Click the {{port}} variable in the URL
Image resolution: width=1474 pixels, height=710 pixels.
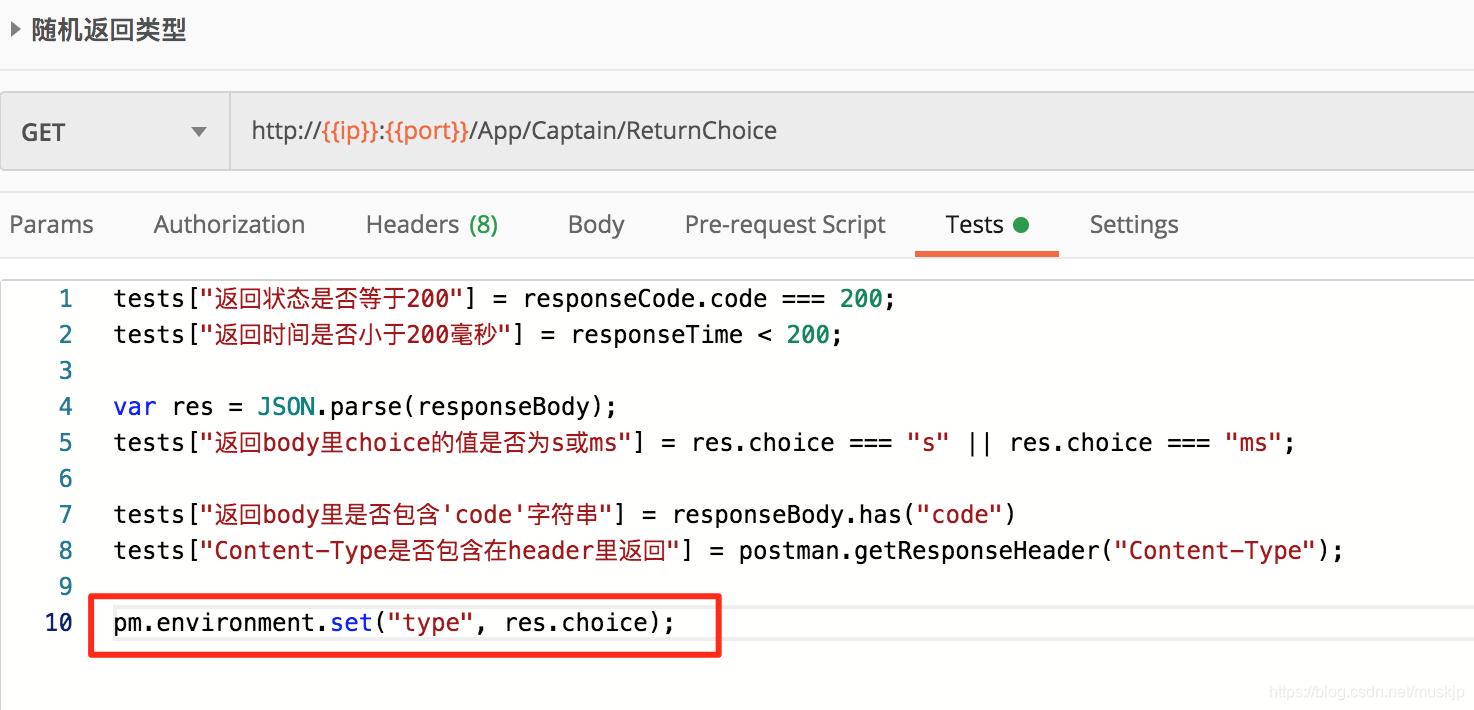click(x=427, y=131)
